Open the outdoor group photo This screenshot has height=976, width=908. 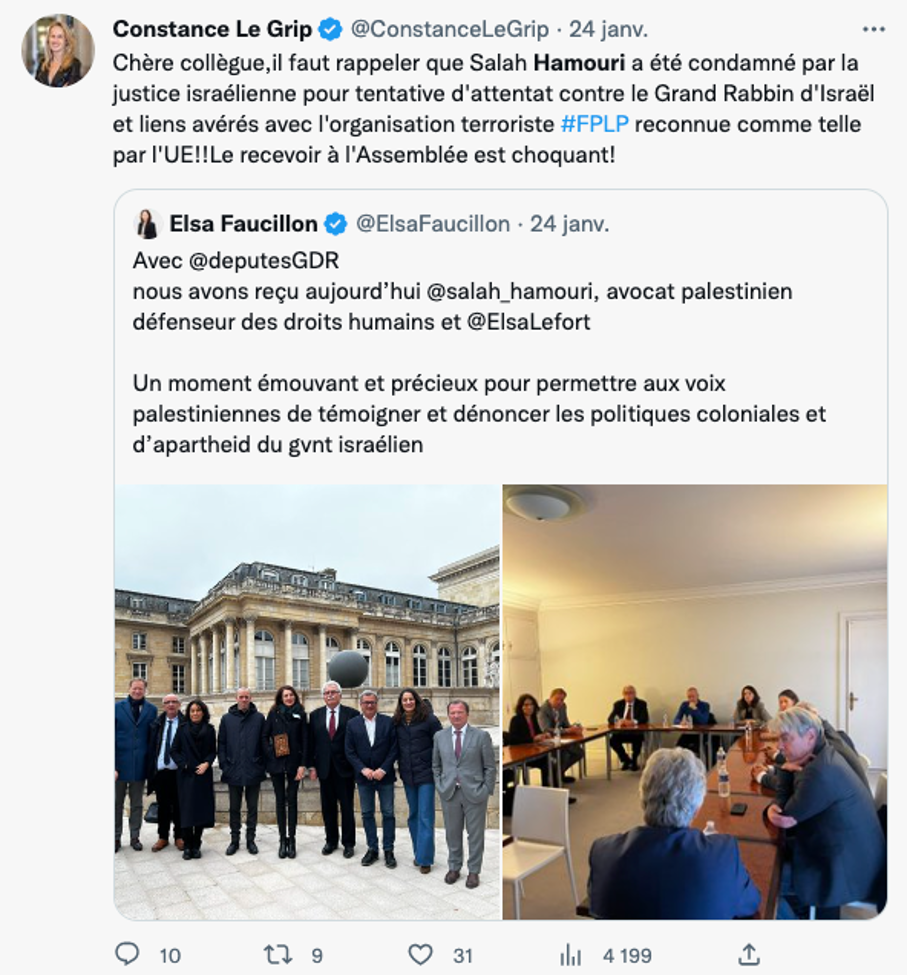(307, 702)
